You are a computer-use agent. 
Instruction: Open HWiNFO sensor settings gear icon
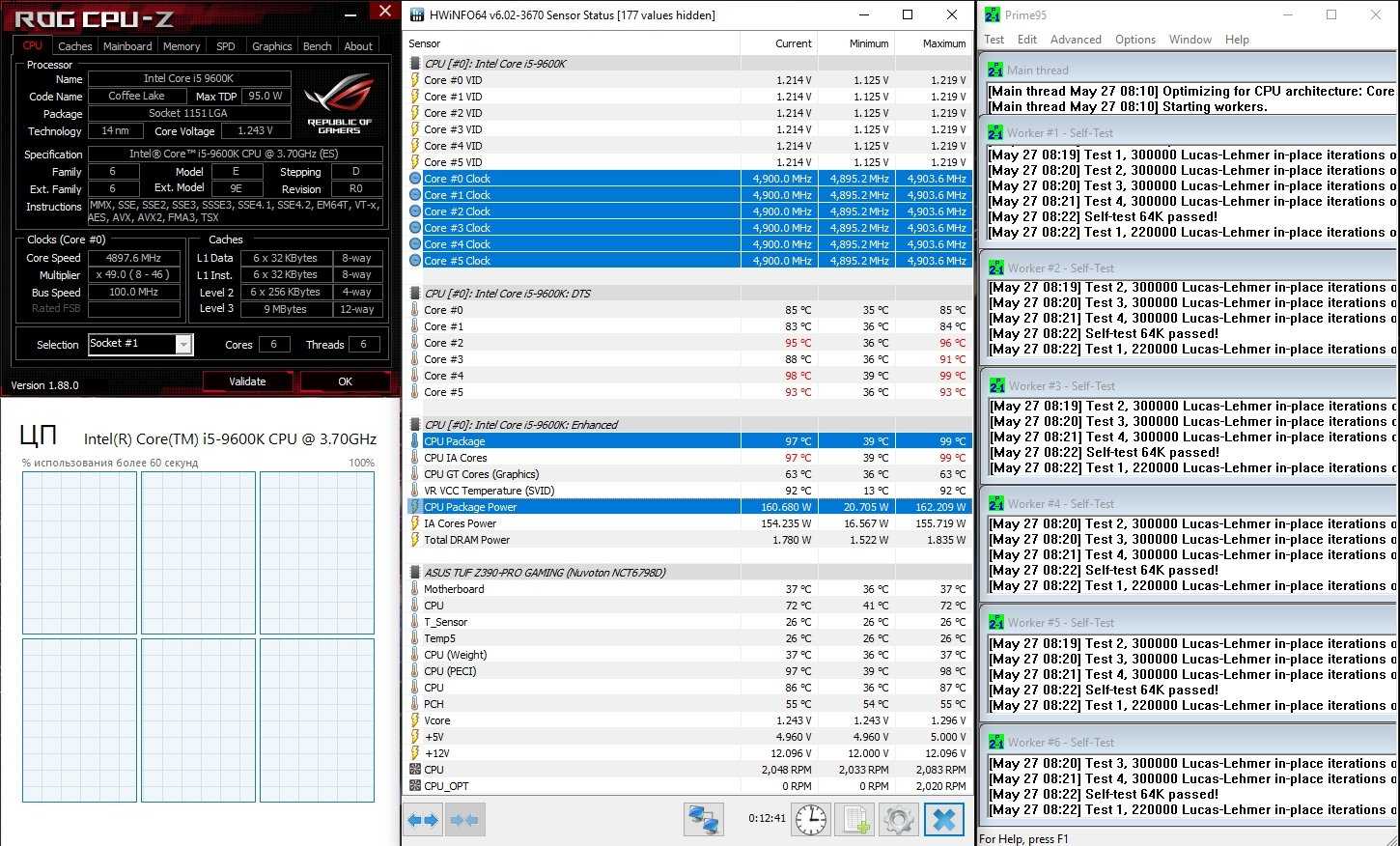click(899, 820)
